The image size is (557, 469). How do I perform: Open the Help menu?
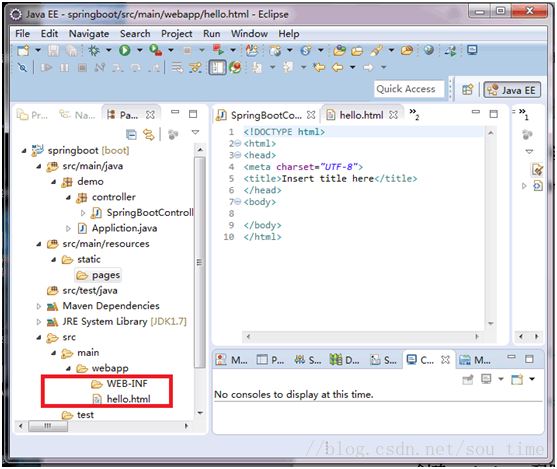[x=288, y=34]
